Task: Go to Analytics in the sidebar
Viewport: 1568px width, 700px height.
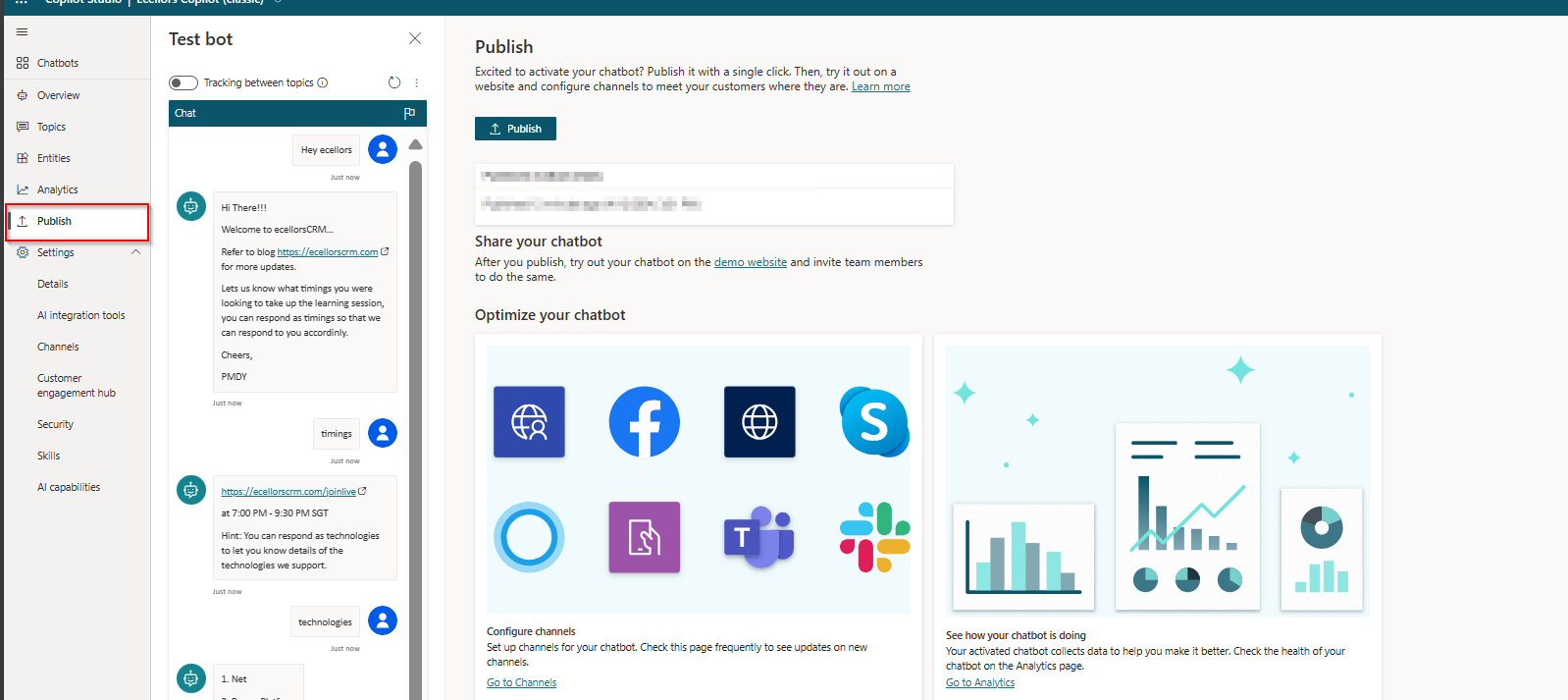Action: [57, 189]
